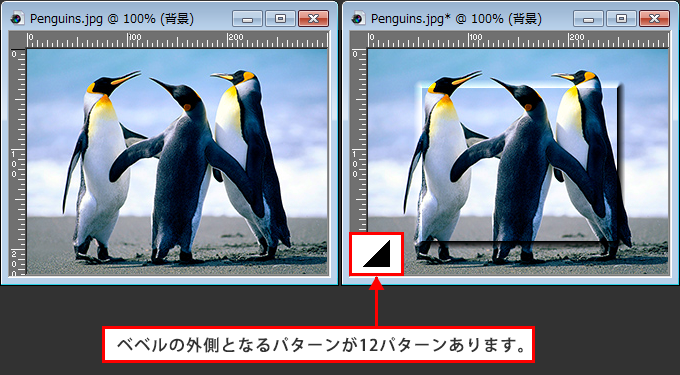This screenshot has height=375, width=680.
Task: Select the black triangle bevel pattern icon
Action: point(377,254)
